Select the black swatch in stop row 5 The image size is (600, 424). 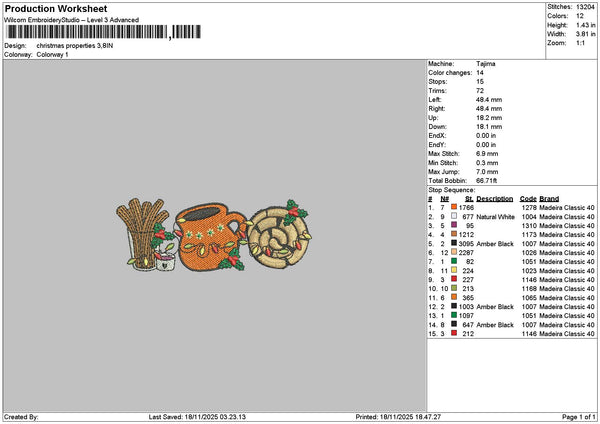pyautogui.click(x=454, y=243)
